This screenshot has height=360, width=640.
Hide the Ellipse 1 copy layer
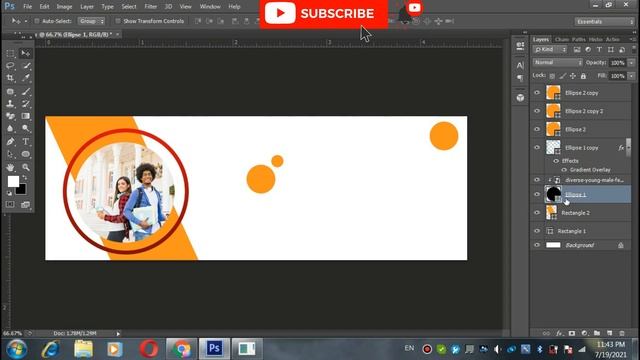tap(537, 148)
